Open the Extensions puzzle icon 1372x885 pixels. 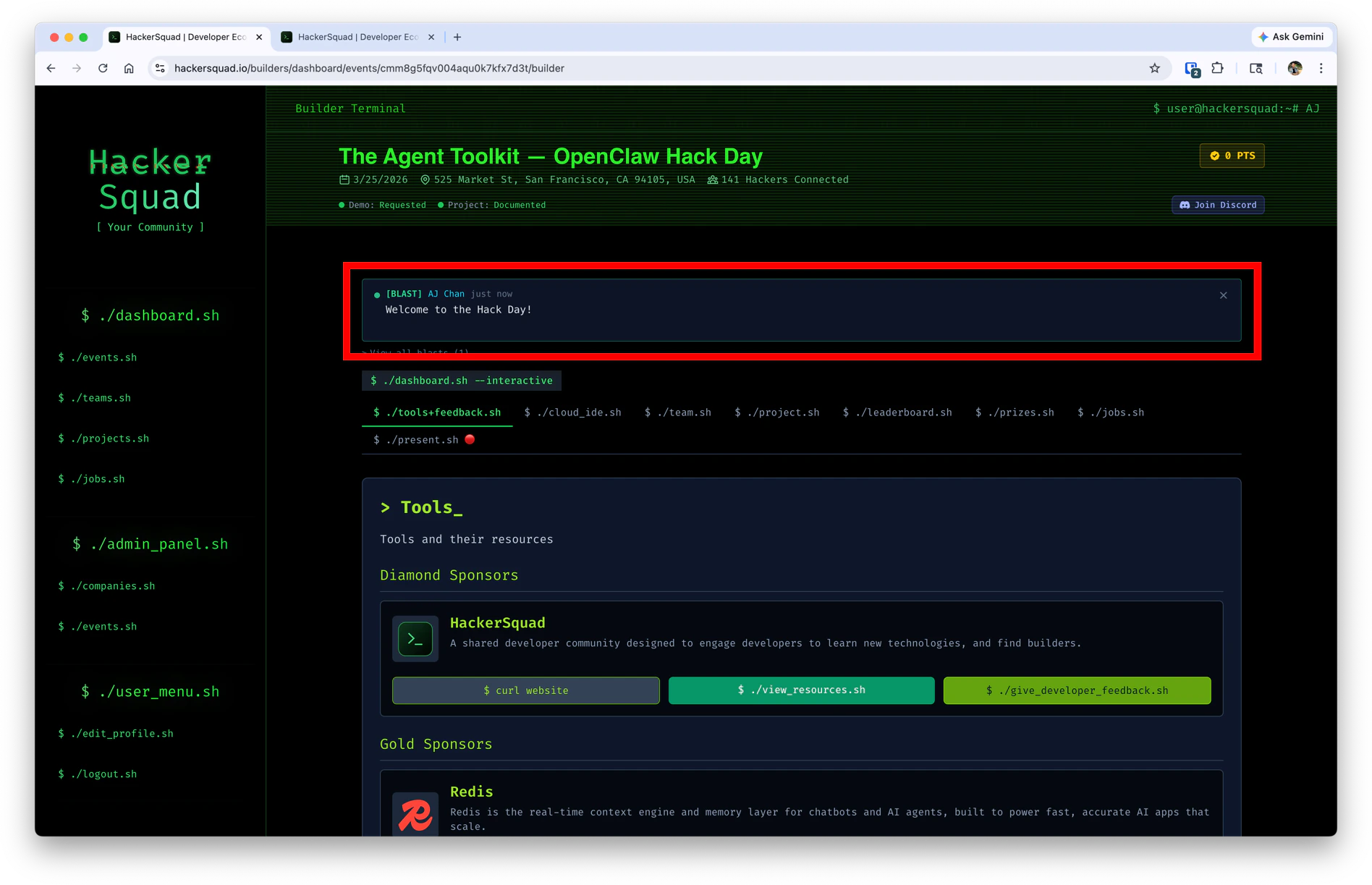point(1217,68)
